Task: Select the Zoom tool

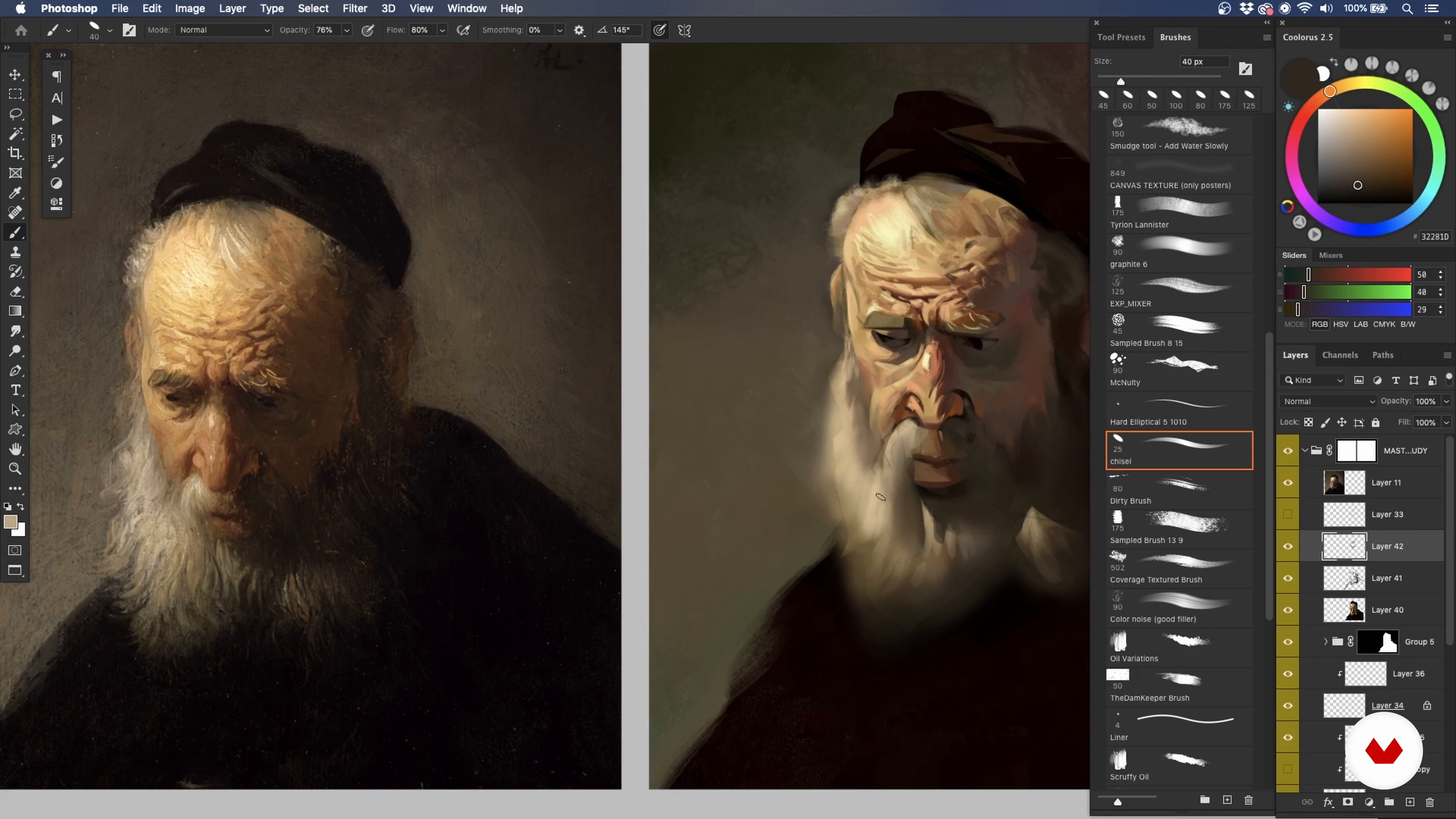Action: point(15,469)
